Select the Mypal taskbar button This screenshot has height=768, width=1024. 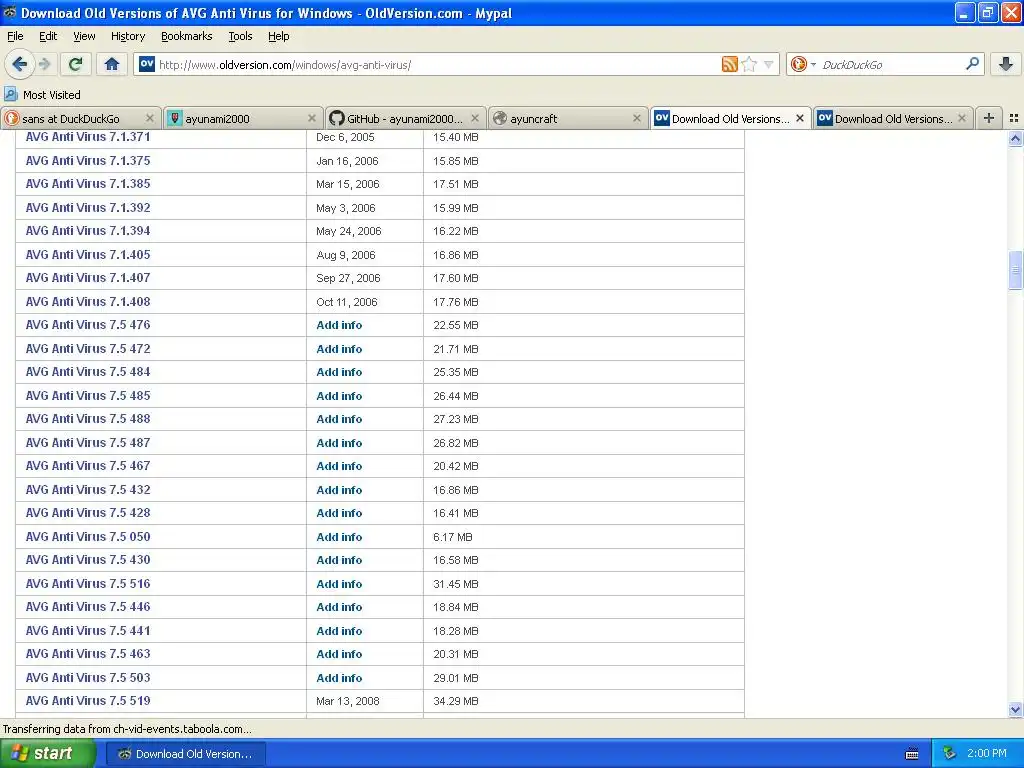pyautogui.click(x=185, y=754)
